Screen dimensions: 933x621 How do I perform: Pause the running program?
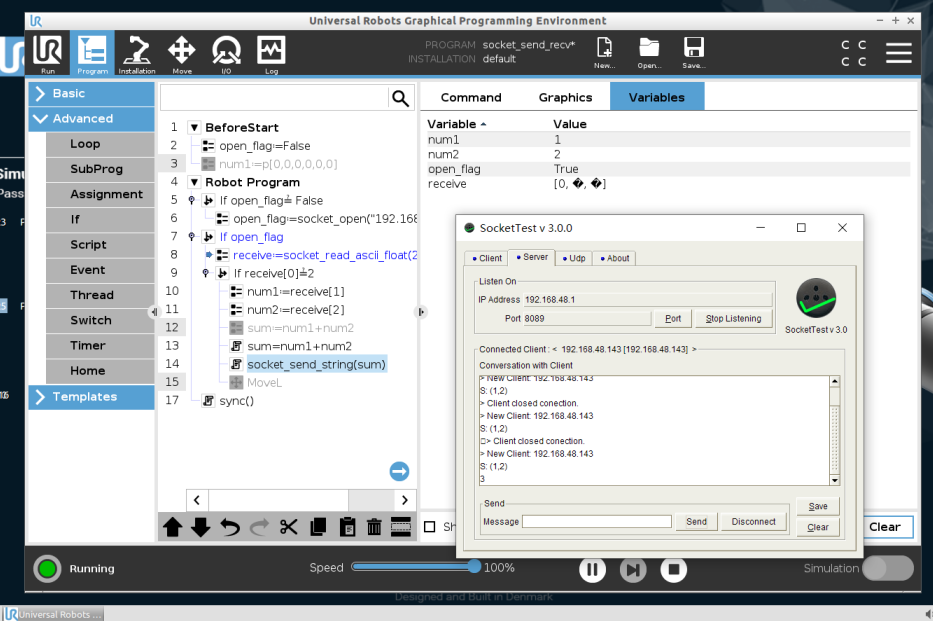(x=593, y=569)
